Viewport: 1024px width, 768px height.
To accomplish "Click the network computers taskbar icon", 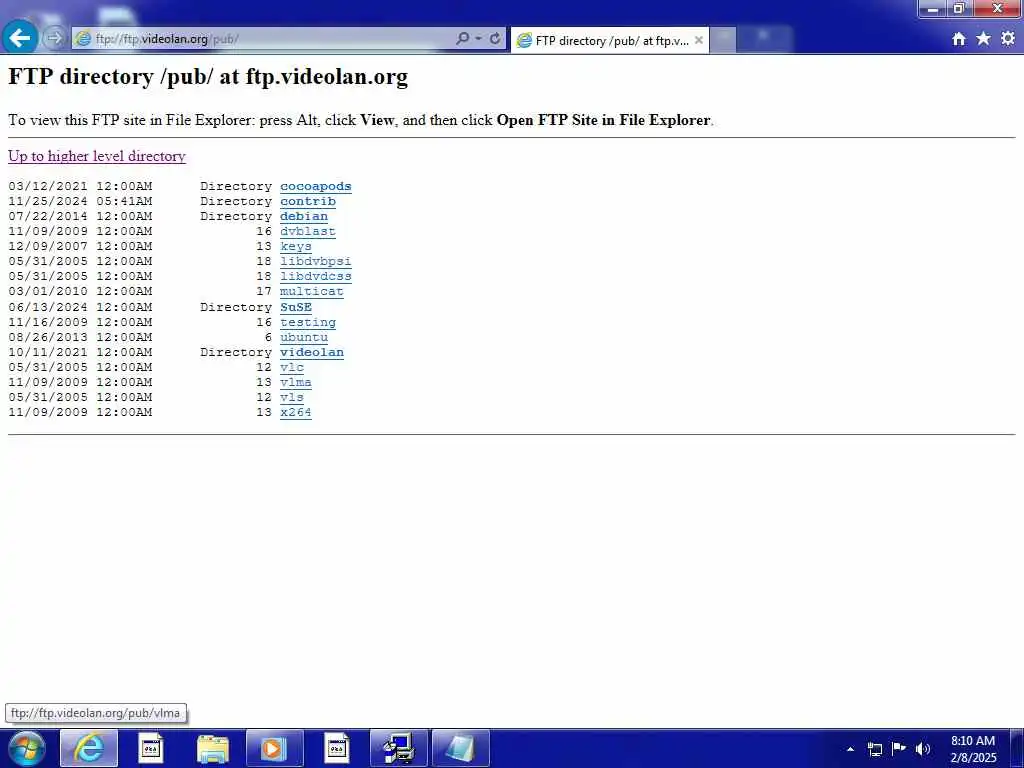I will [398, 748].
